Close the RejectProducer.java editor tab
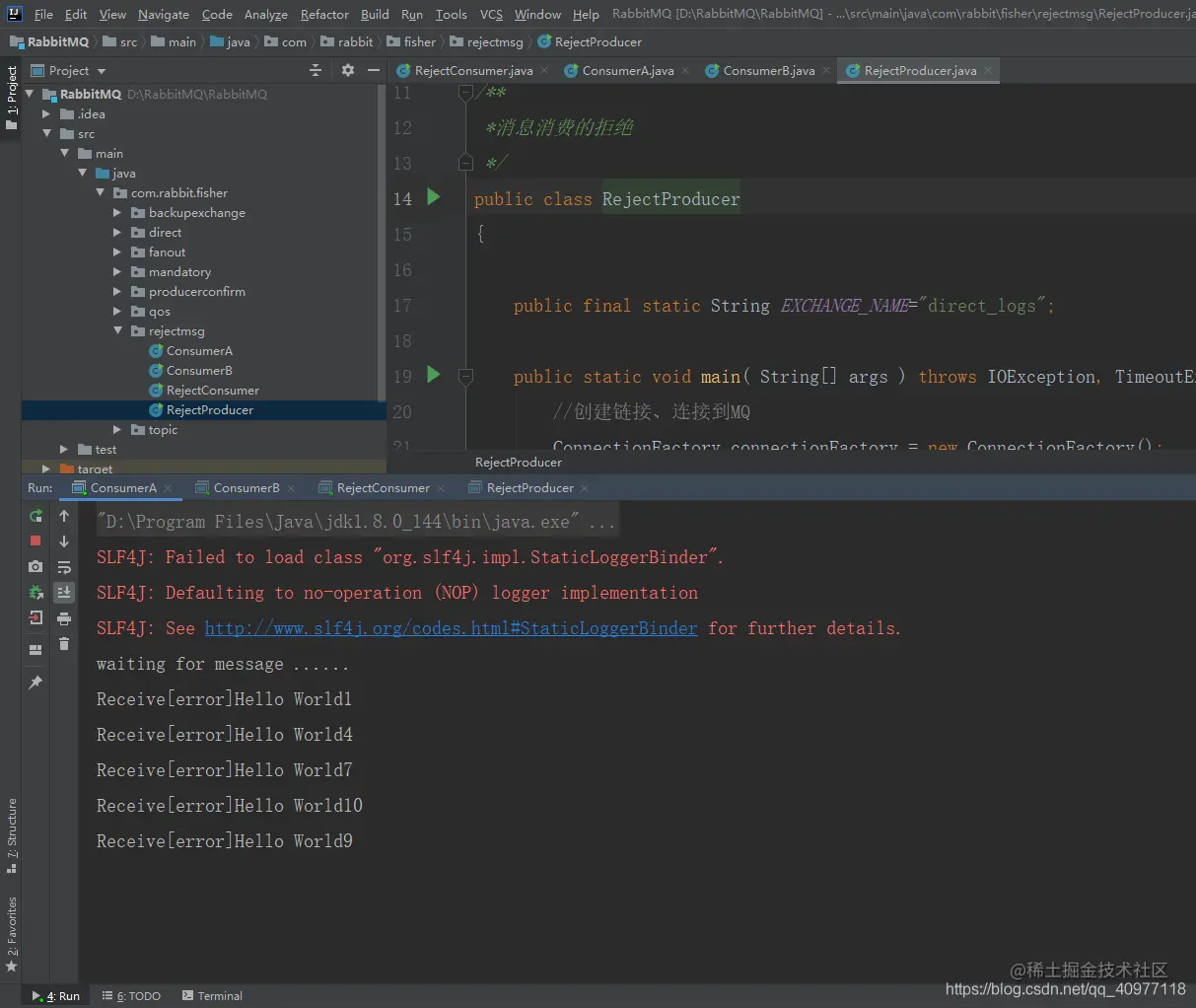The width and height of the screenshot is (1196, 1008). click(x=988, y=70)
